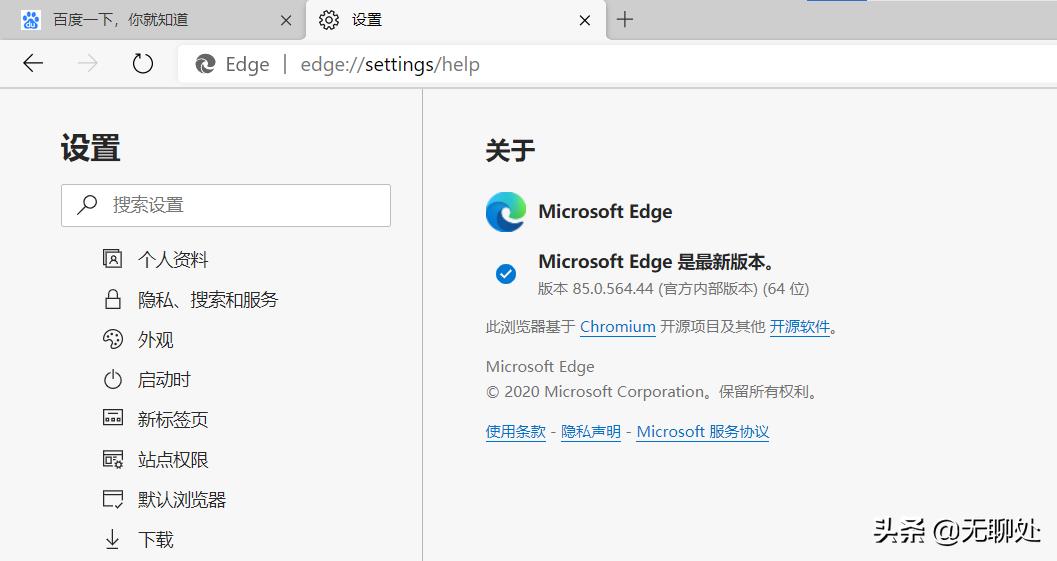The width and height of the screenshot is (1057, 561).
Task: Click the gear favicon on 设置 tab
Action: [x=329, y=20]
